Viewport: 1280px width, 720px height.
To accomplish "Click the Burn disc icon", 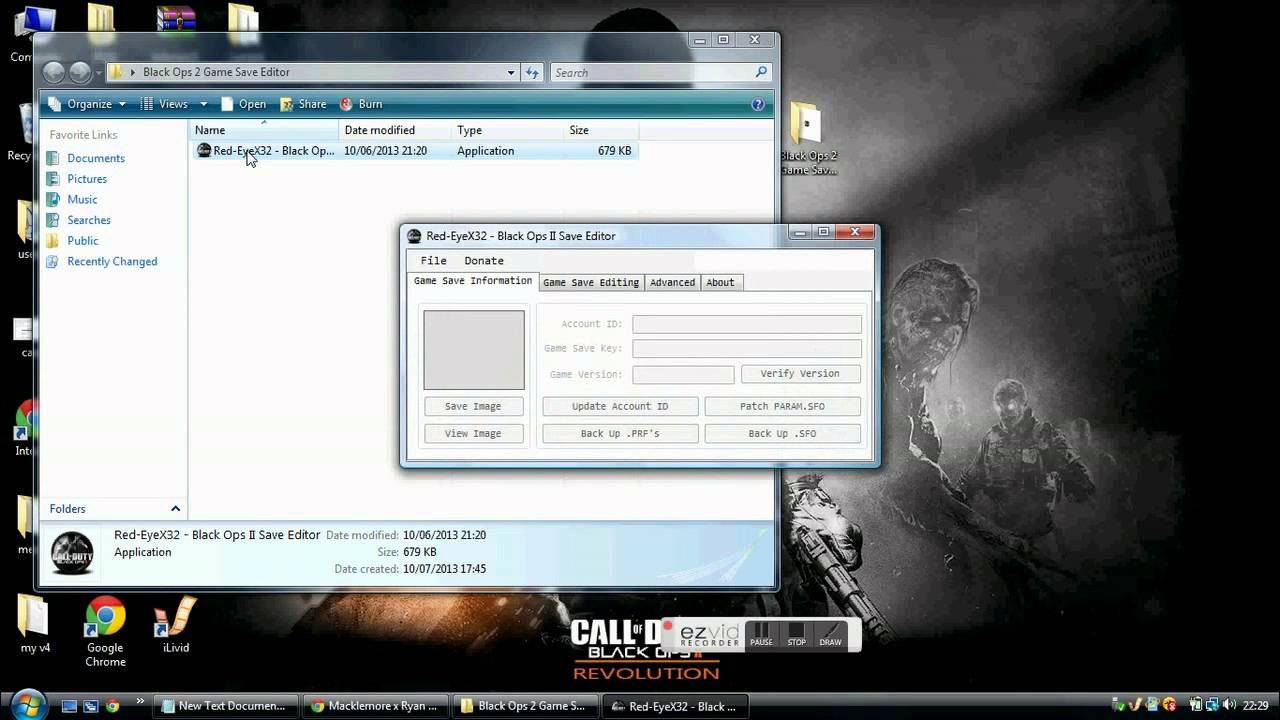I will 347,104.
